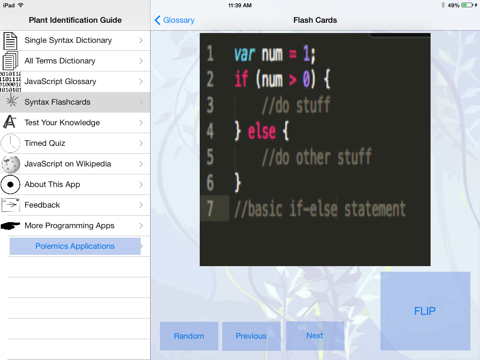The width and height of the screenshot is (480, 360).
Task: Expand the Feedback row chevron
Action: pos(141,205)
